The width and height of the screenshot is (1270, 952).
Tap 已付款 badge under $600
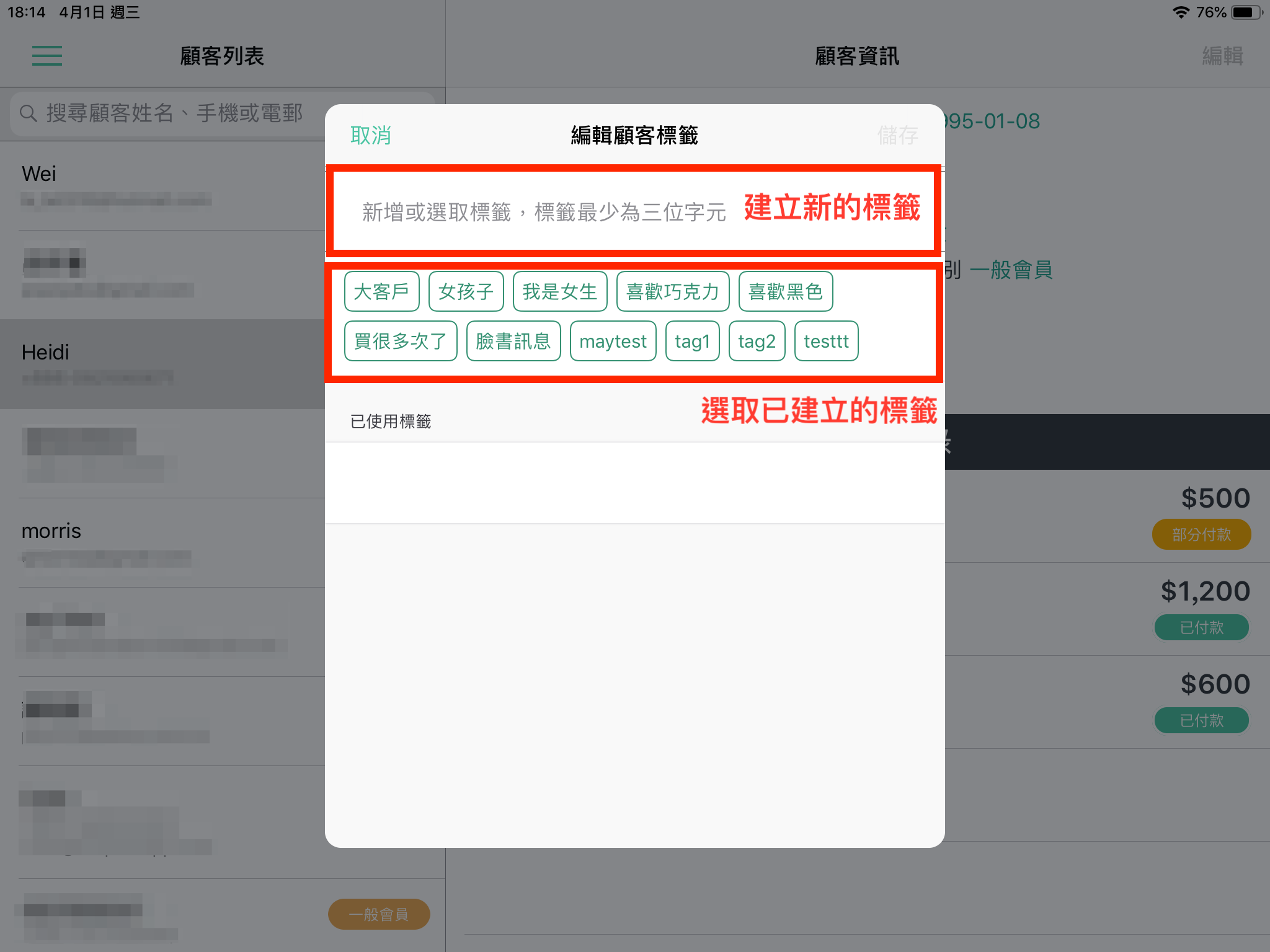(x=1201, y=720)
